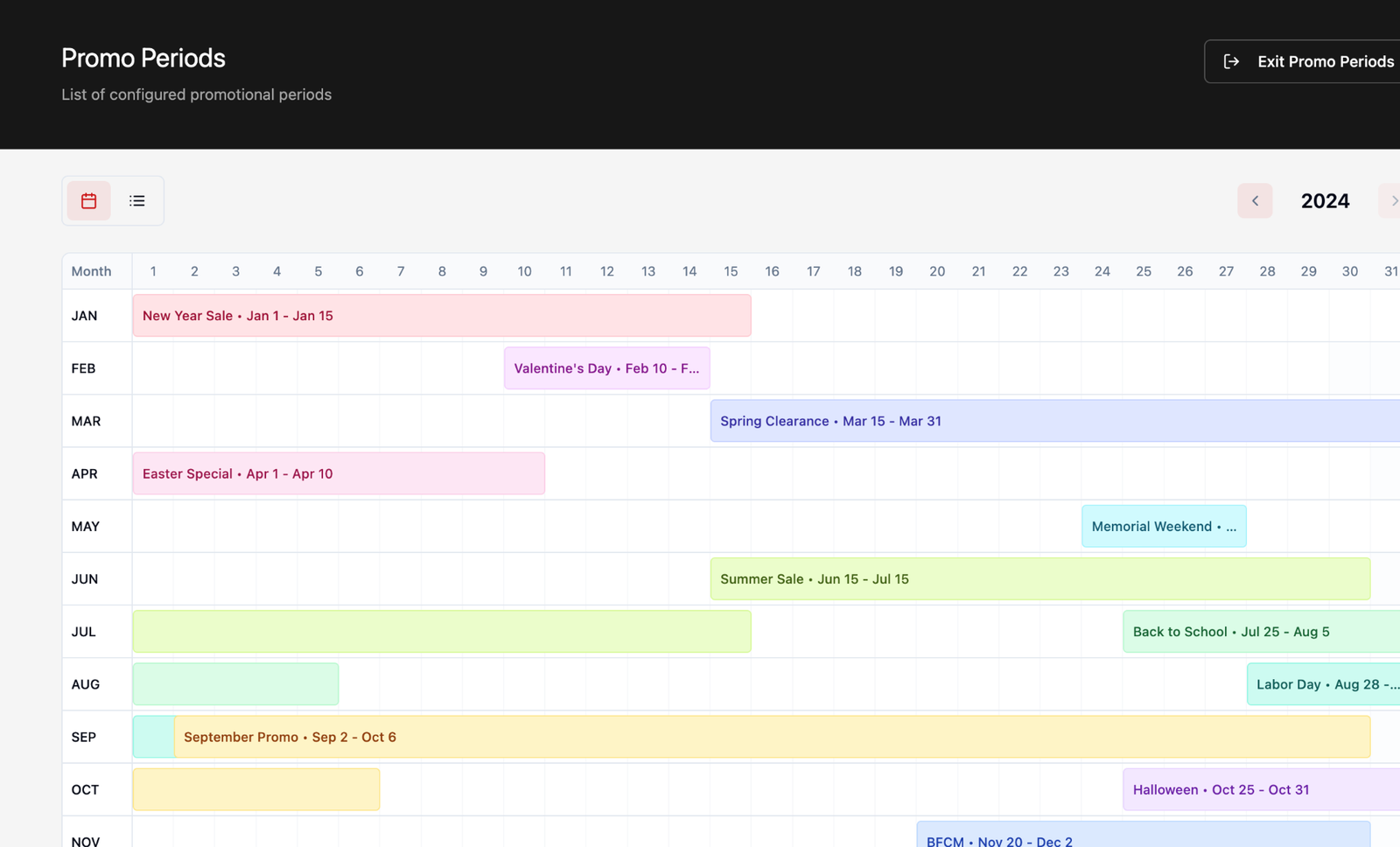
Task: Open September Promo bar
Action: (x=772, y=737)
